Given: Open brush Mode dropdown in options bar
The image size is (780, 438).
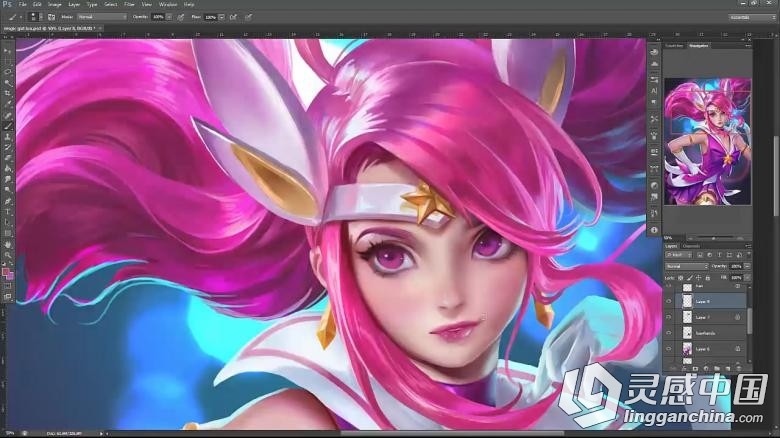Looking at the screenshot, I should (101, 17).
